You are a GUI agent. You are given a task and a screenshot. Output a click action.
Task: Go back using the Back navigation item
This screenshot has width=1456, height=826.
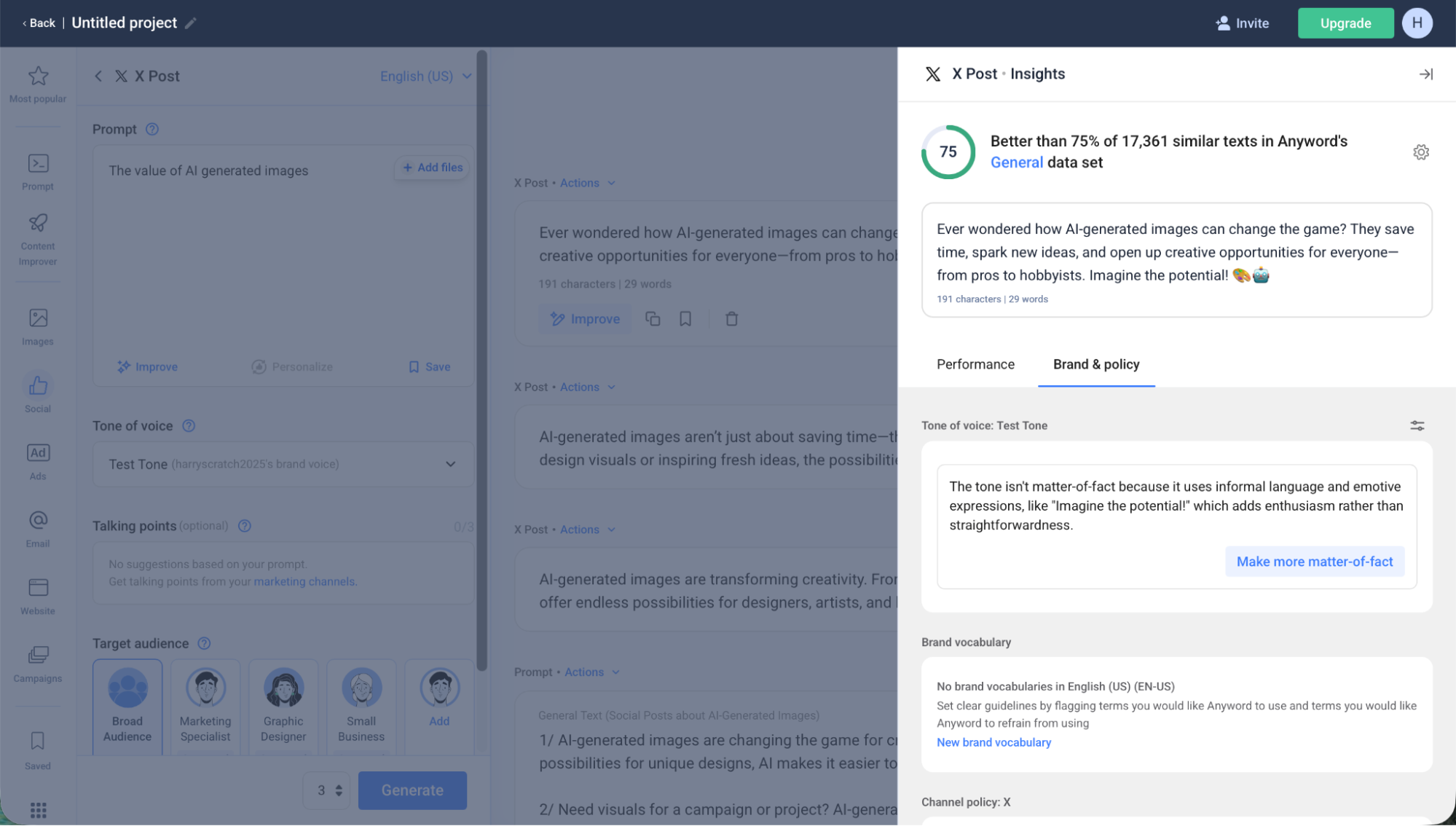coord(39,23)
